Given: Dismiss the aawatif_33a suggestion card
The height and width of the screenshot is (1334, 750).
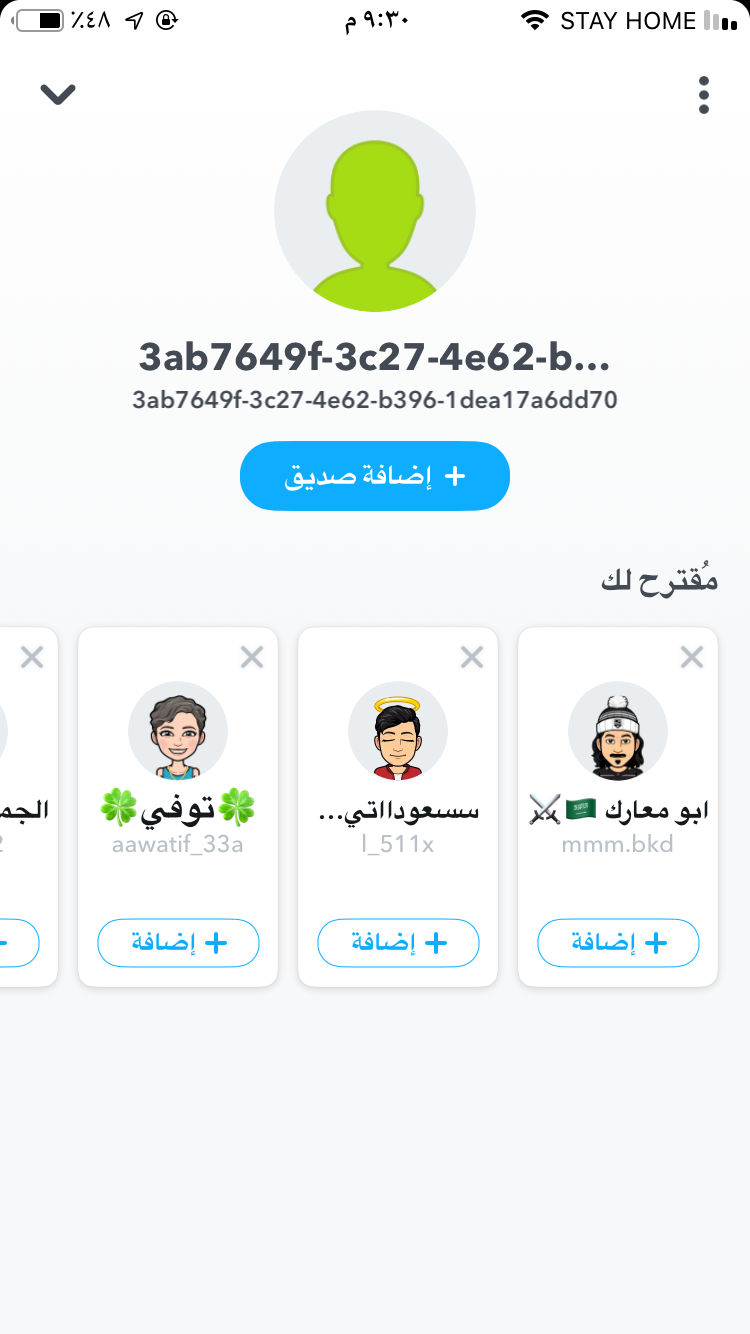Looking at the screenshot, I should click(252, 657).
